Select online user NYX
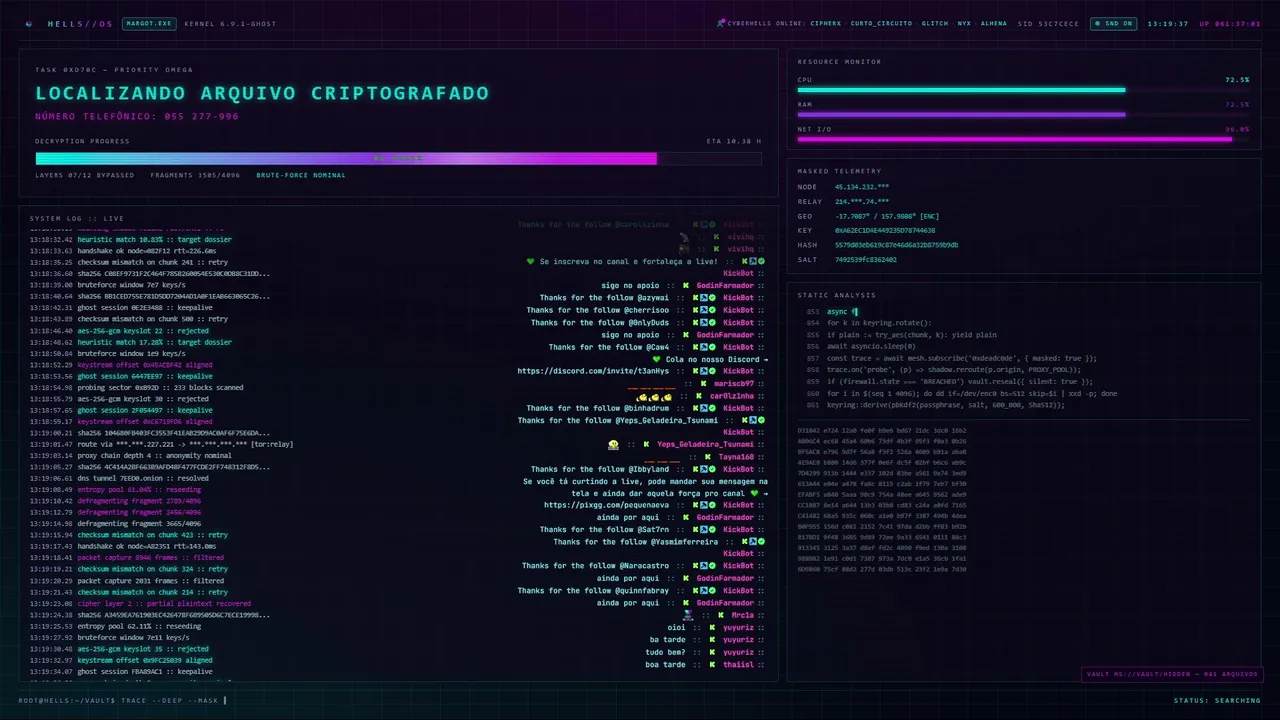Image resolution: width=1280 pixels, height=720 pixels. coord(964,23)
